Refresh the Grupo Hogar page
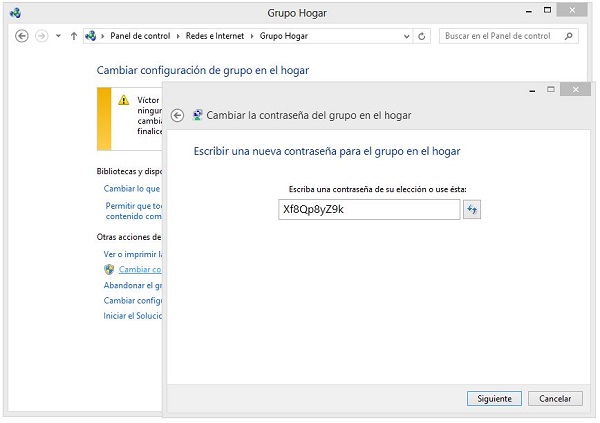 point(422,36)
